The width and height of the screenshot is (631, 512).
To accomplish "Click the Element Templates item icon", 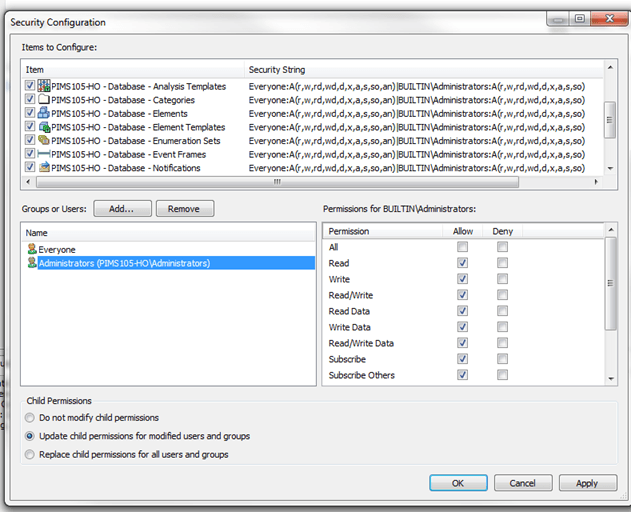I will [44, 126].
